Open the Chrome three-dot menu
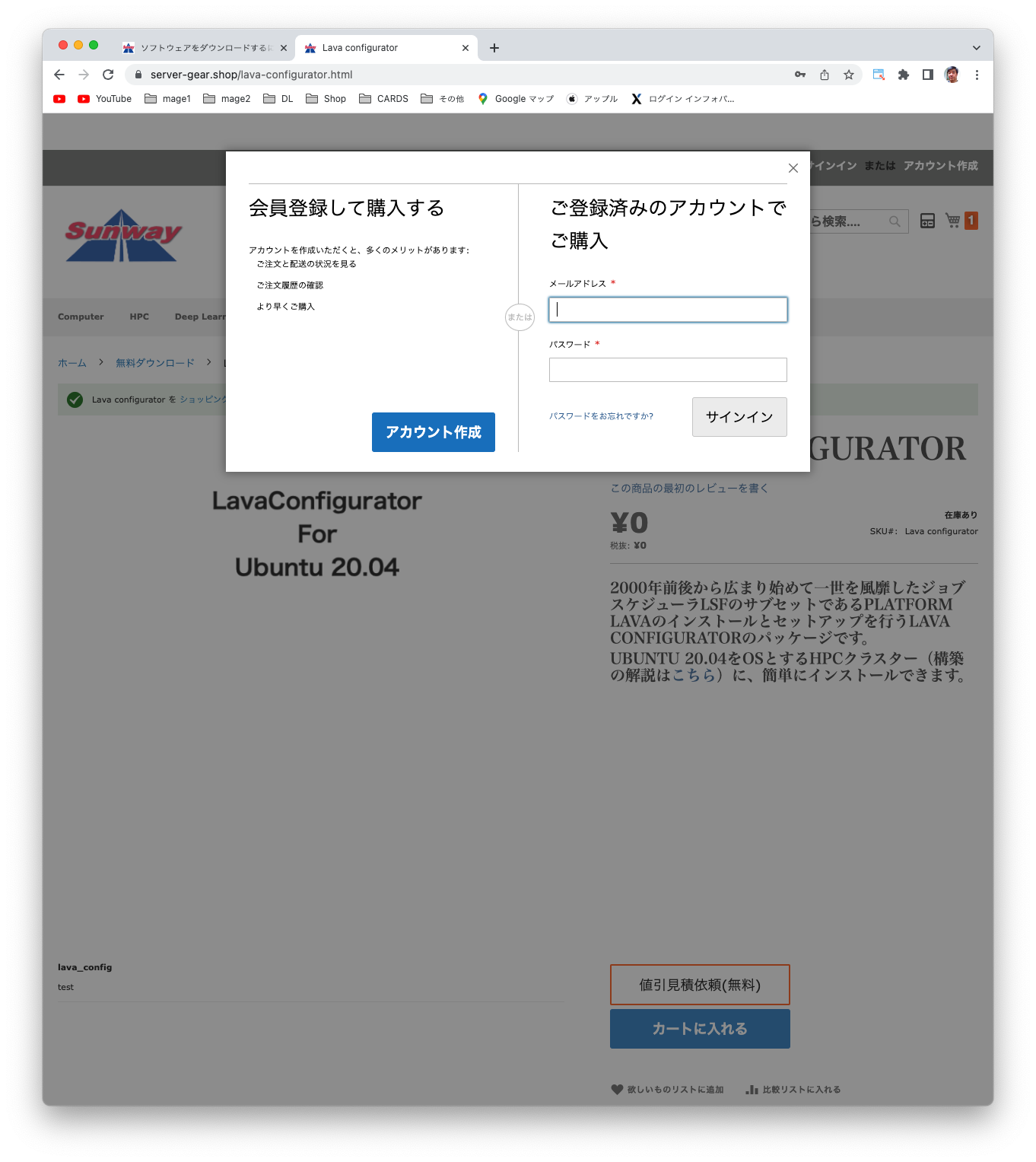Viewport: 1036px width, 1162px height. click(x=977, y=75)
